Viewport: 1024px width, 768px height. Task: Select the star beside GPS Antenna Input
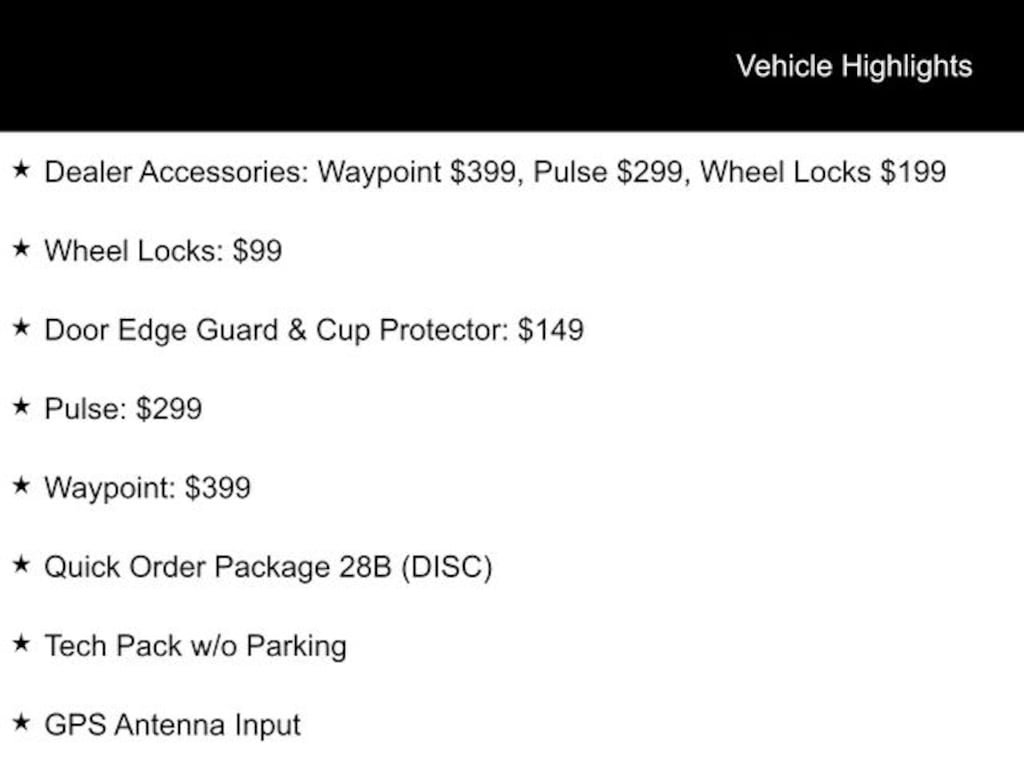point(21,722)
